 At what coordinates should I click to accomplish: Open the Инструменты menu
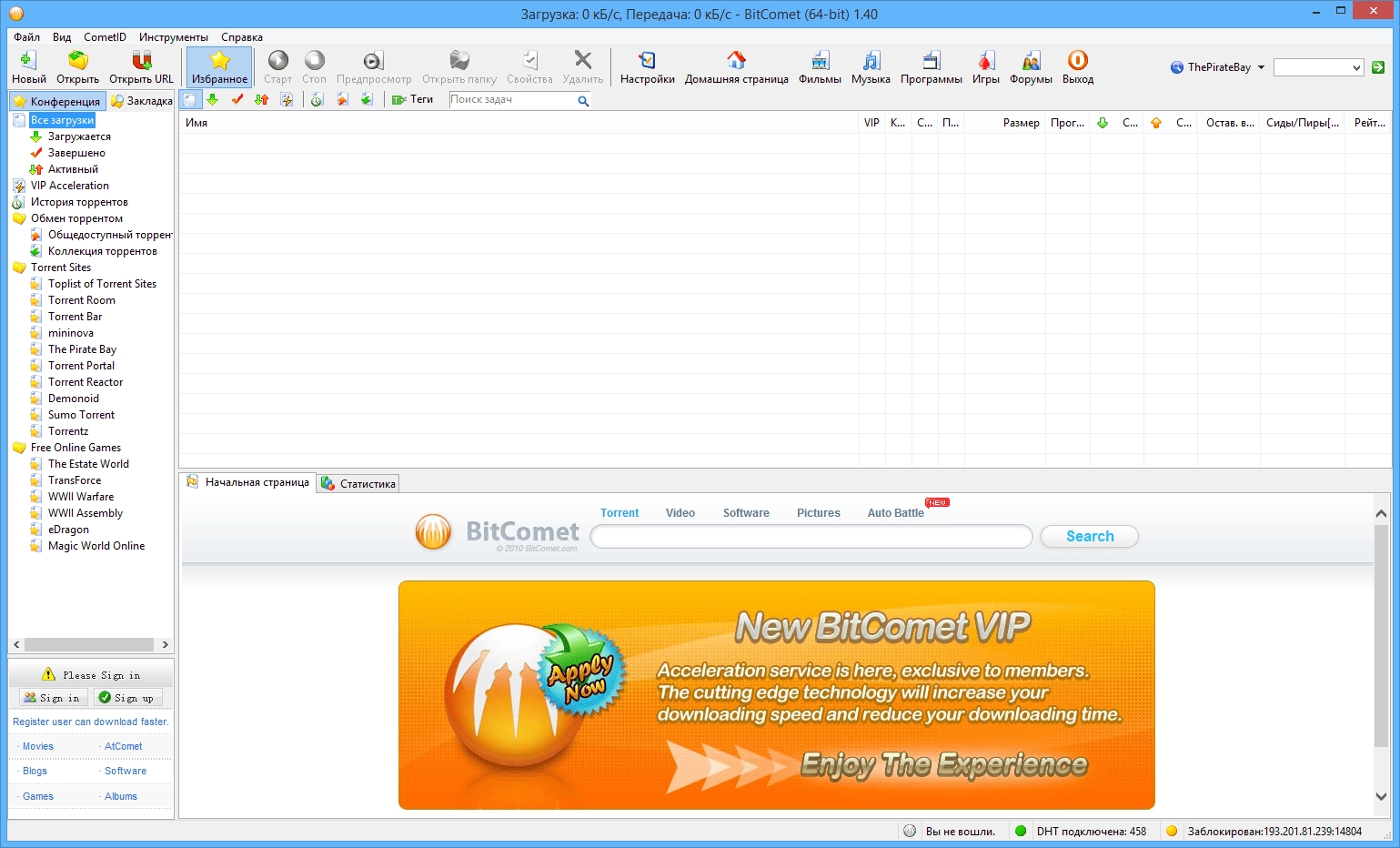[174, 37]
